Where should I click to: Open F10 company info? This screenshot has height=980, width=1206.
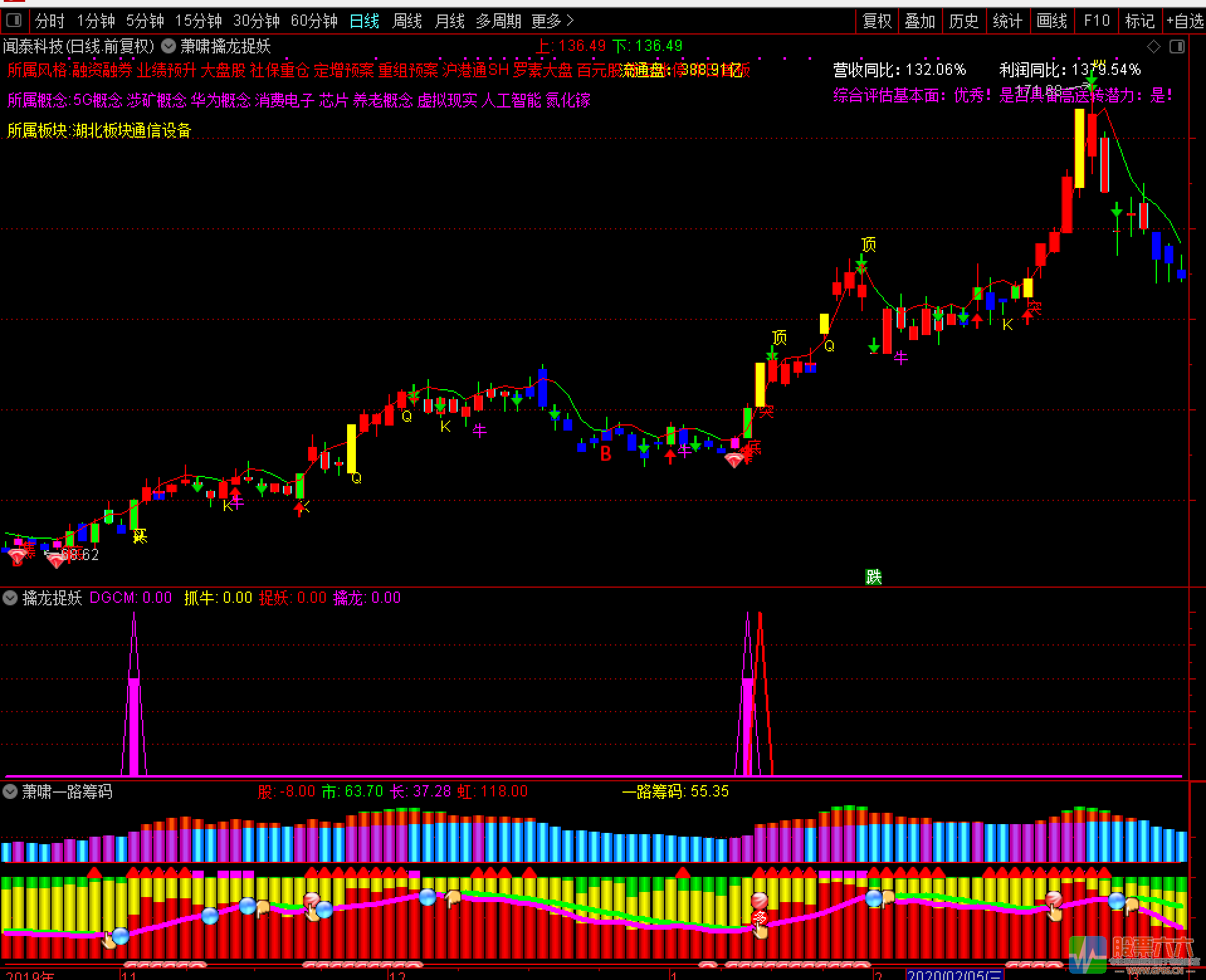point(1097,21)
